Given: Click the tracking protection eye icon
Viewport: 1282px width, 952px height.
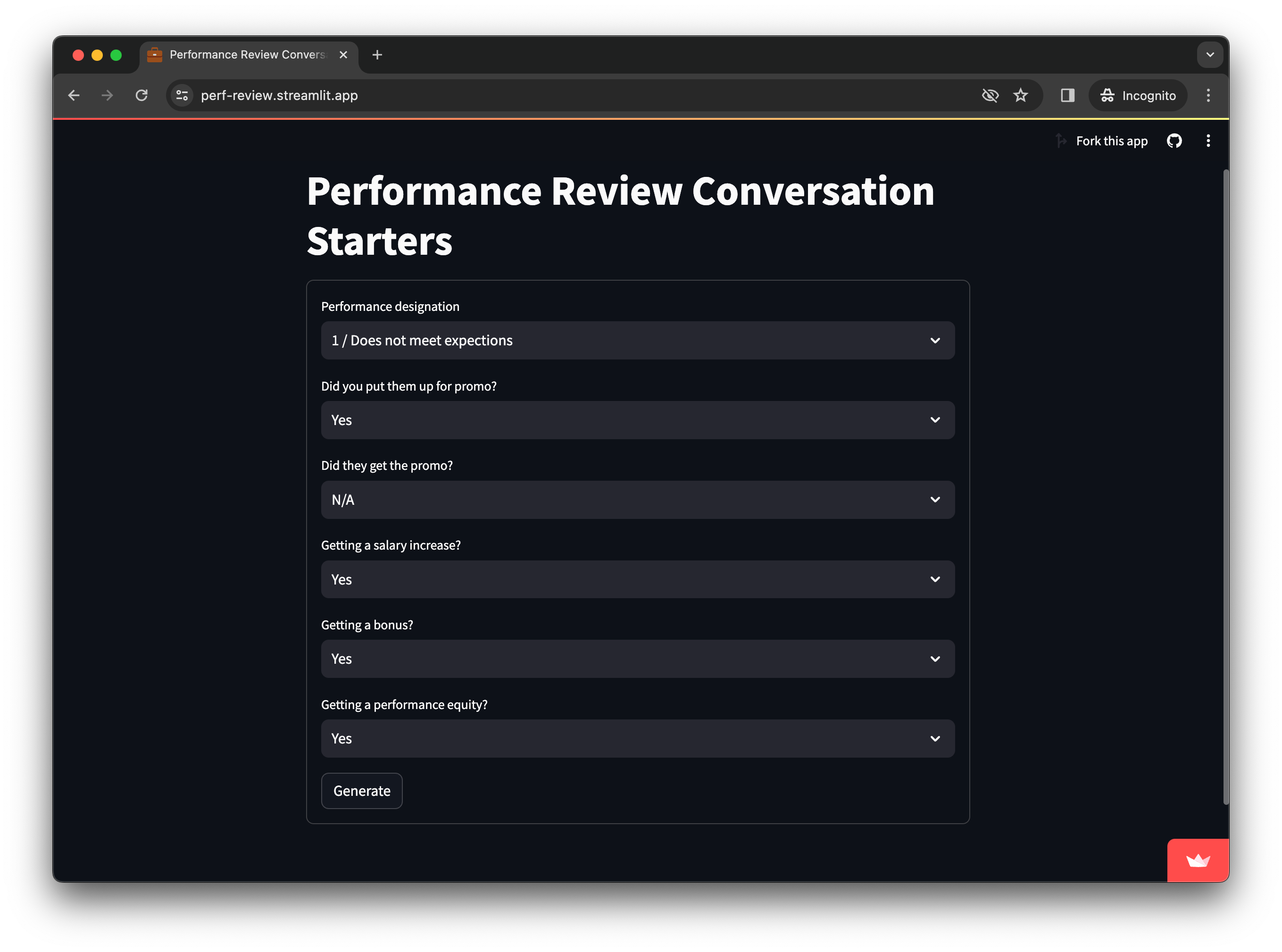Looking at the screenshot, I should [990, 95].
